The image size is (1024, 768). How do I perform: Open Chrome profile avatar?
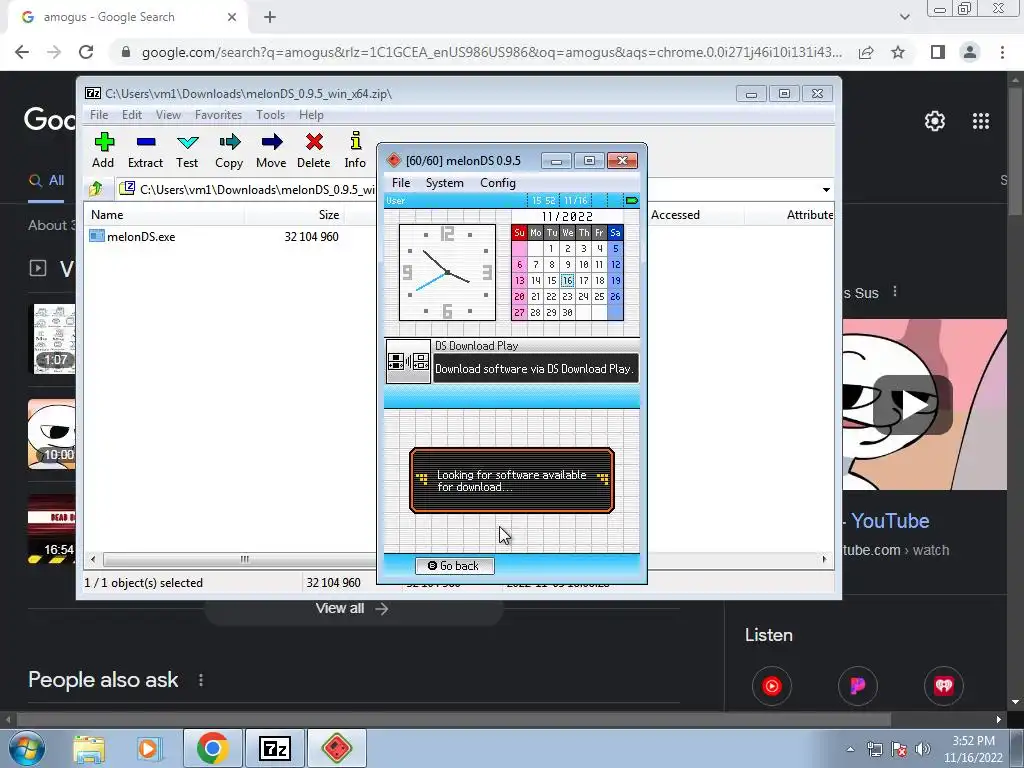click(970, 52)
